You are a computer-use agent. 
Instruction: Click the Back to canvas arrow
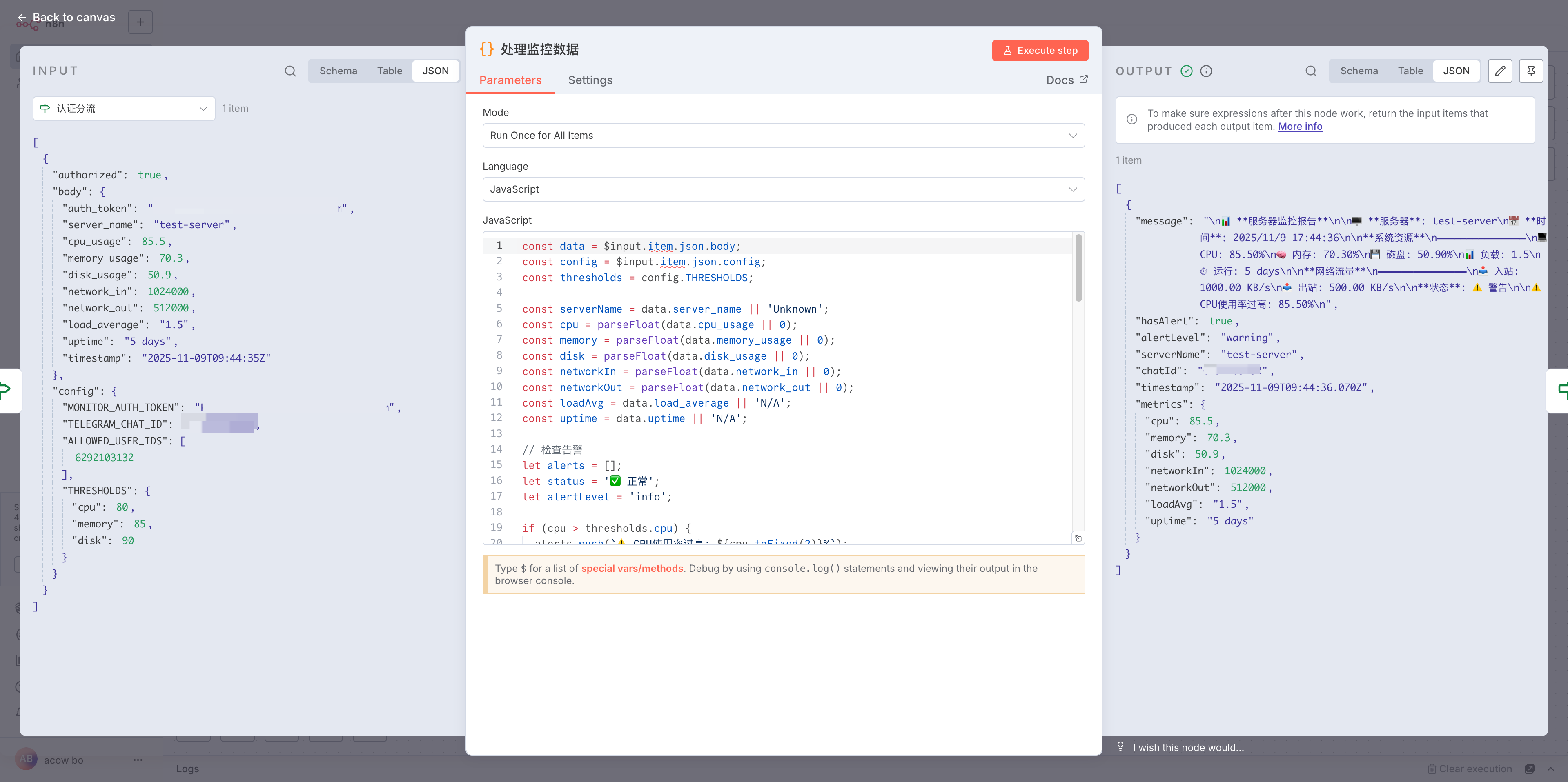point(22,17)
